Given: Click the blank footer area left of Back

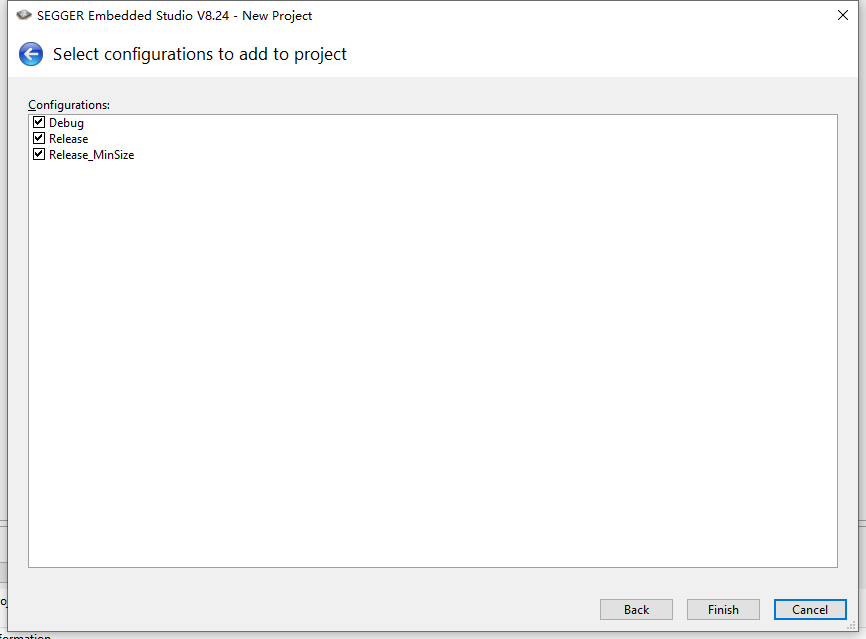Looking at the screenshot, I should [300, 609].
